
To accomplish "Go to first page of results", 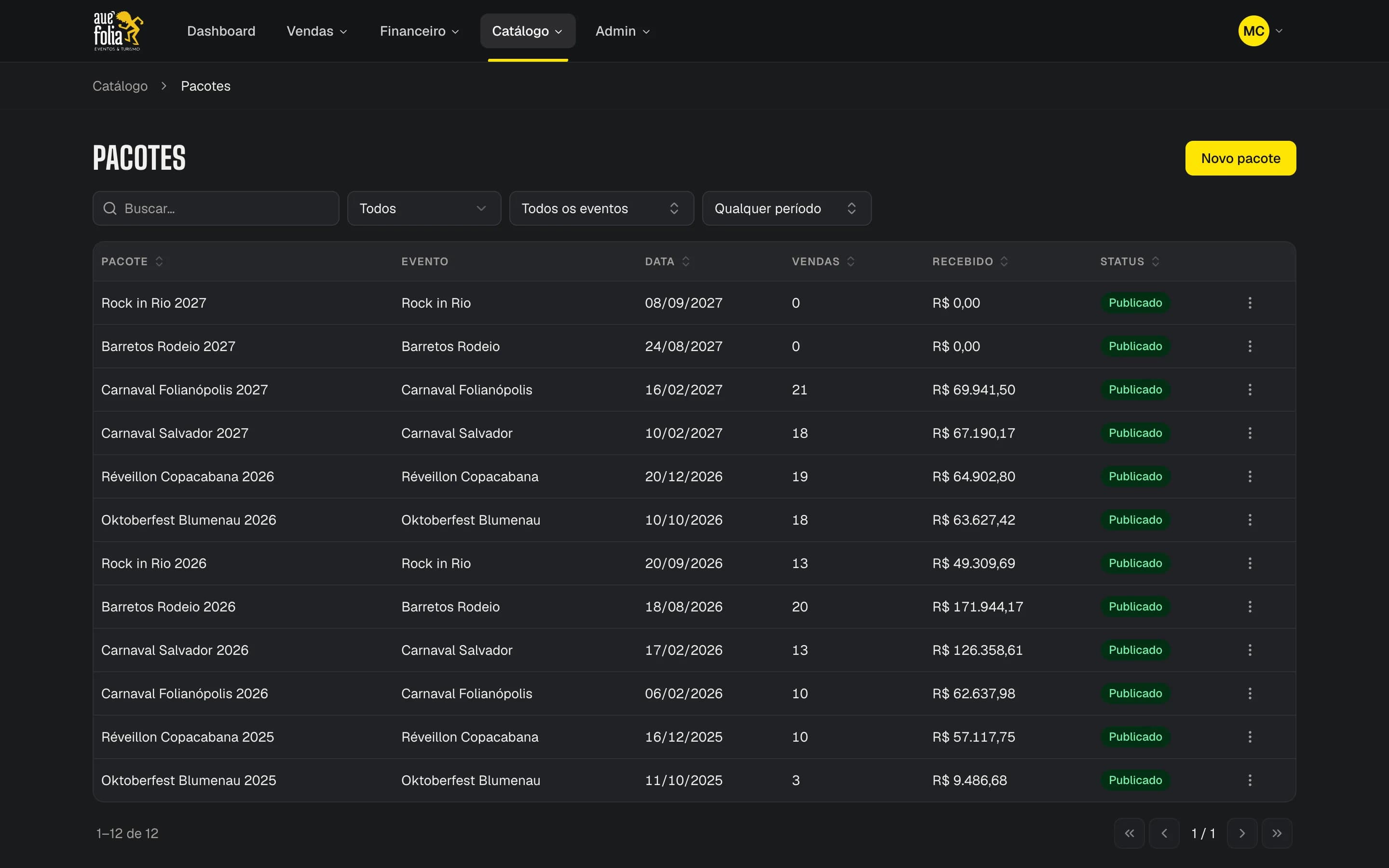I will click(x=1129, y=833).
